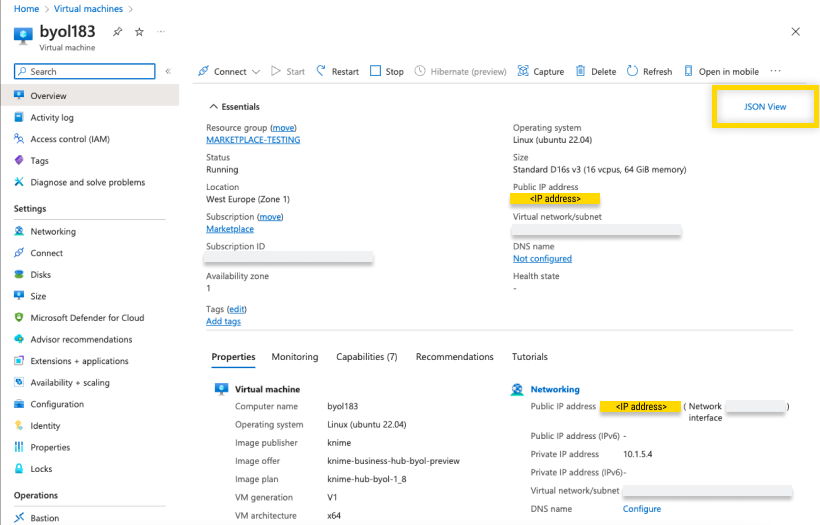Select Activity log in sidebar
Viewport: 820px width, 525px height.
pyautogui.click(x=52, y=118)
